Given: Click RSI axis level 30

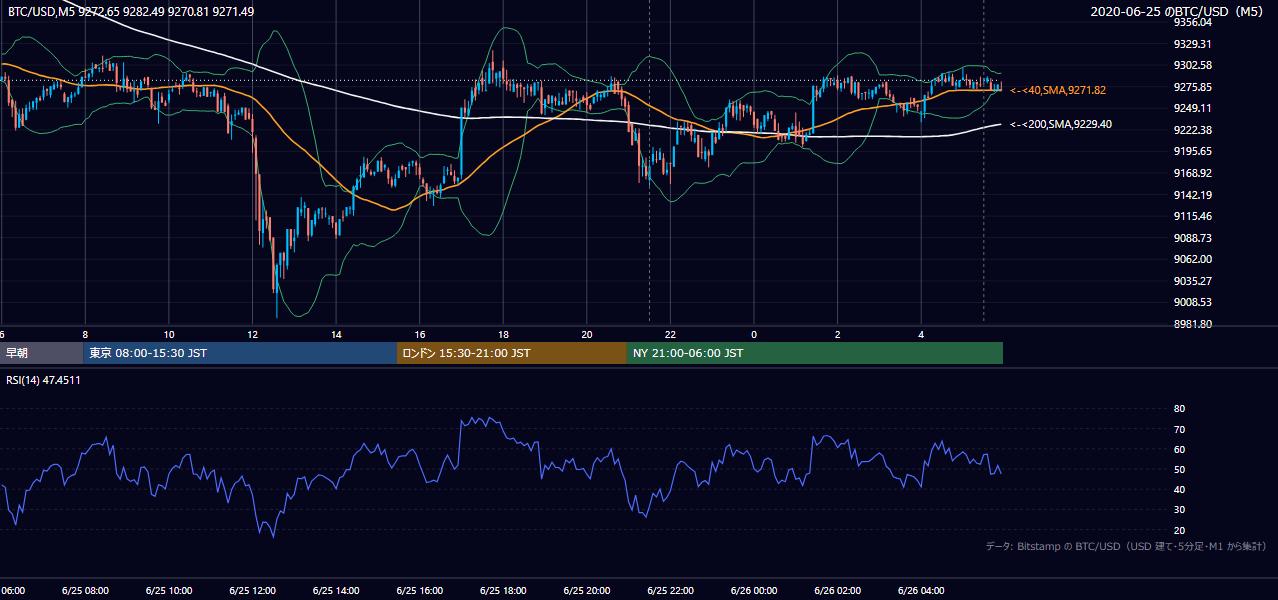Looking at the screenshot, I should tap(1179, 509).
